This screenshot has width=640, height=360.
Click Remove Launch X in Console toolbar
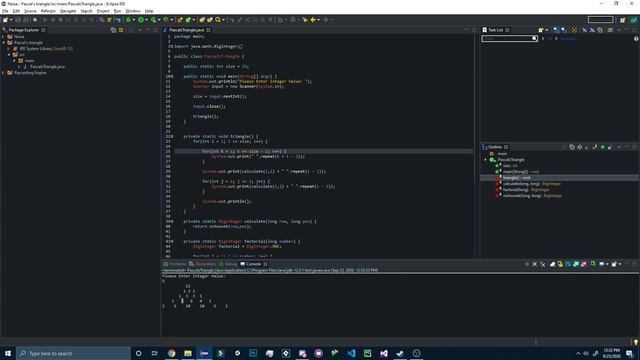tap(535, 264)
